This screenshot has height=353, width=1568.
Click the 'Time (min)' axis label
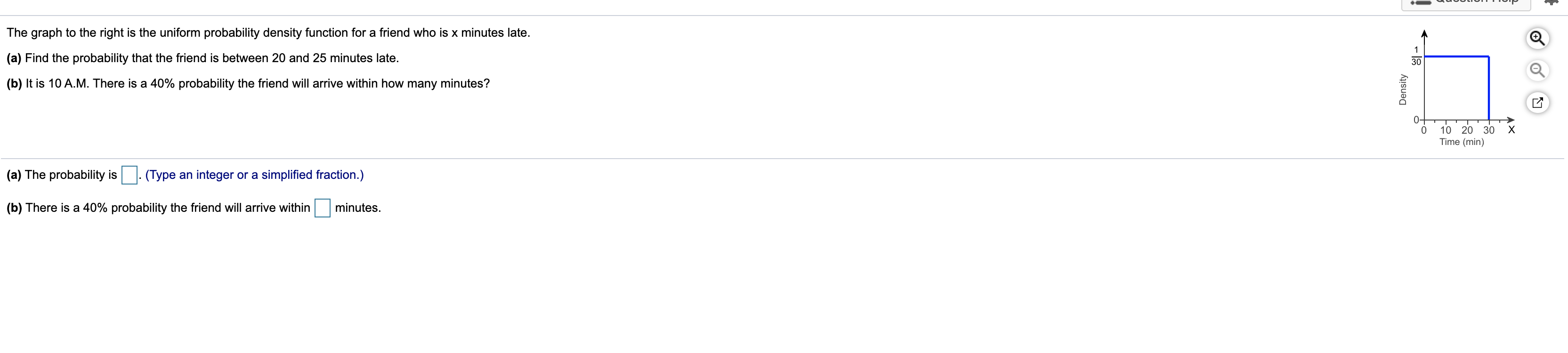pos(1462,142)
